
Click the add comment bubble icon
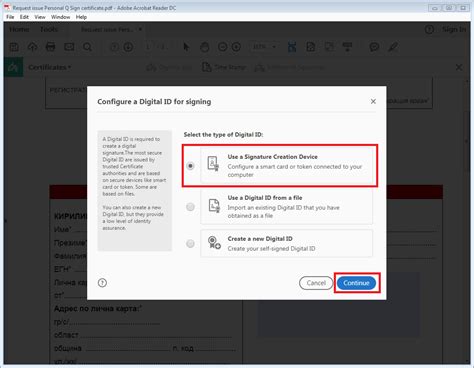pos(374,47)
